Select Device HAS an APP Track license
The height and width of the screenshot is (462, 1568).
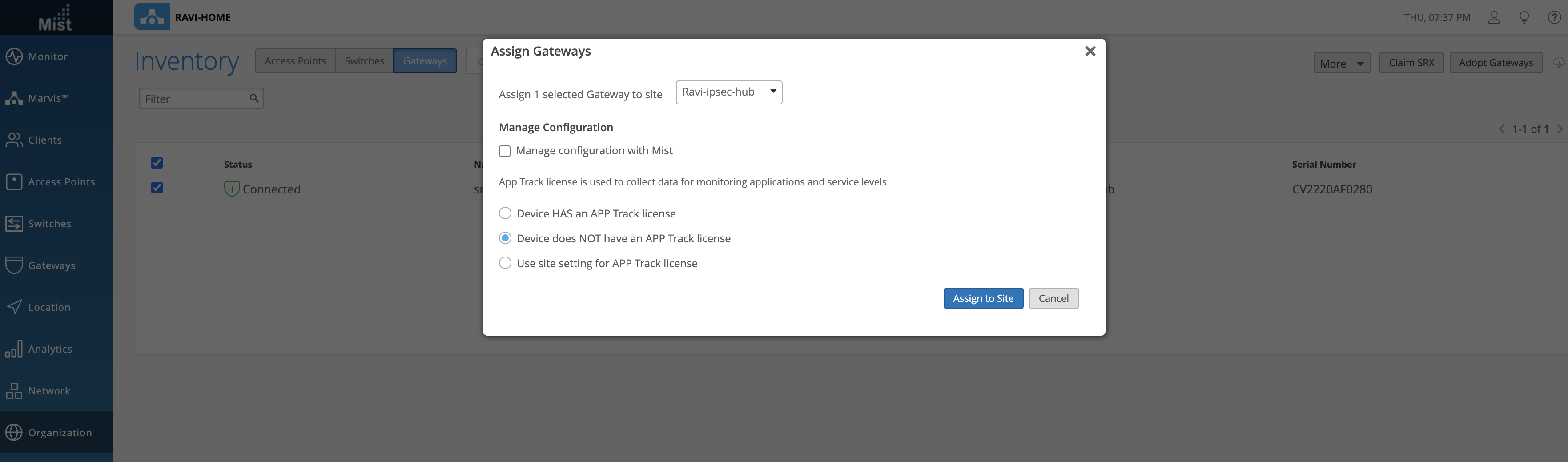pyautogui.click(x=505, y=213)
